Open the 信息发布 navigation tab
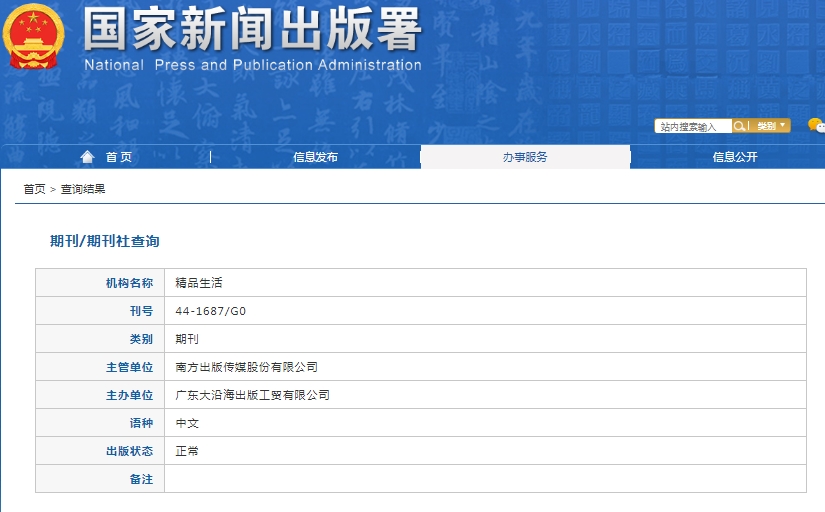The image size is (825, 512). click(x=315, y=157)
